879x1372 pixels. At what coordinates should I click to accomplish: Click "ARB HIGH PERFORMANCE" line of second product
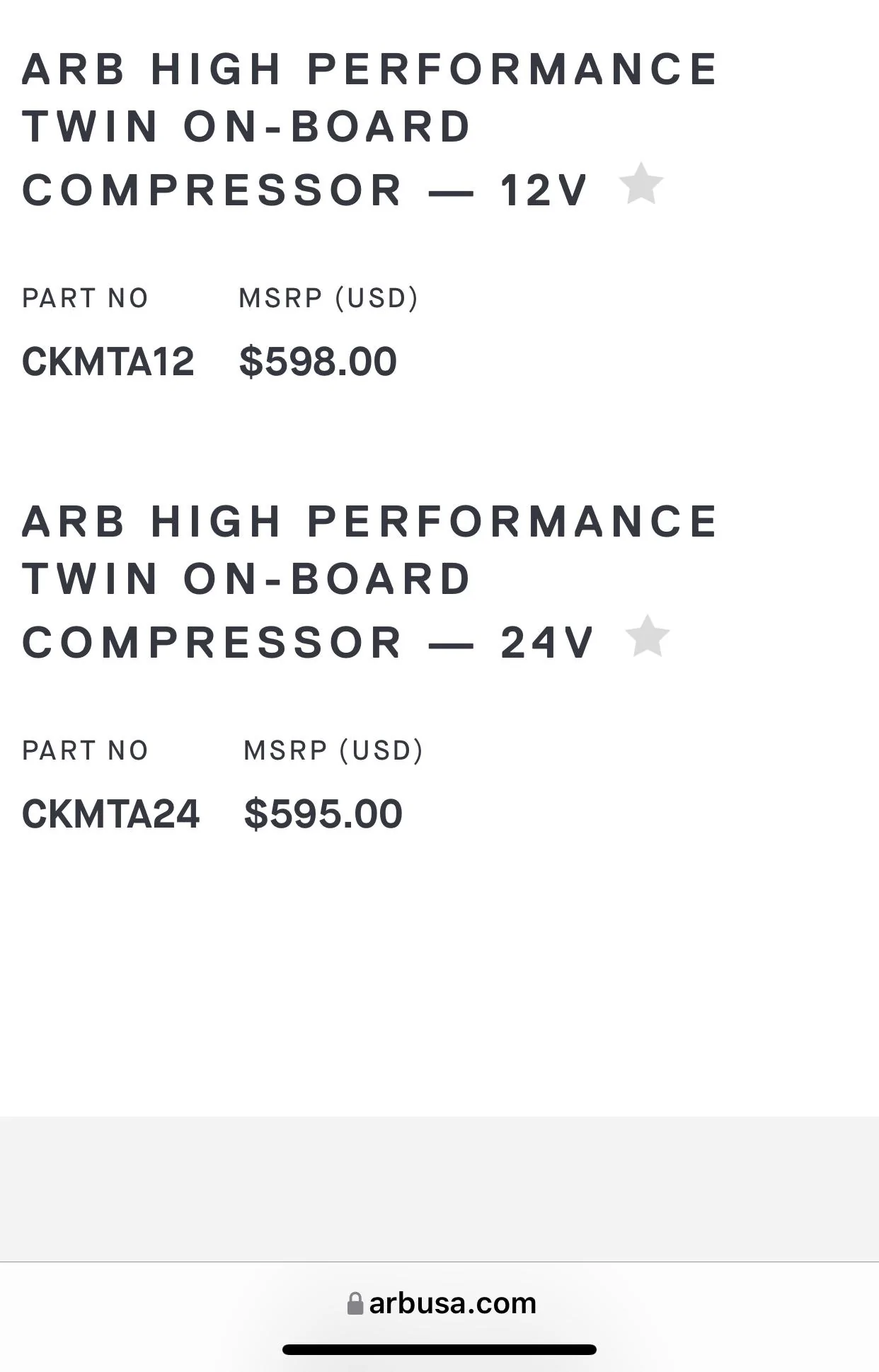coord(370,522)
